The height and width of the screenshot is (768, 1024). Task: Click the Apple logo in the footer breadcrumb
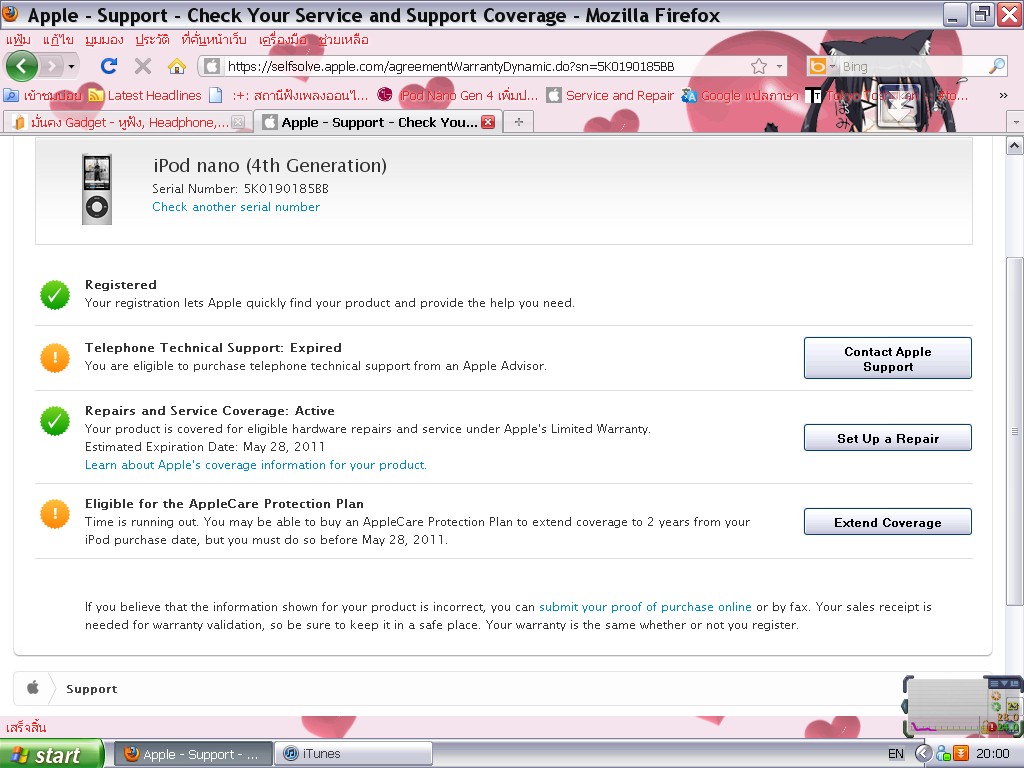(x=32, y=688)
